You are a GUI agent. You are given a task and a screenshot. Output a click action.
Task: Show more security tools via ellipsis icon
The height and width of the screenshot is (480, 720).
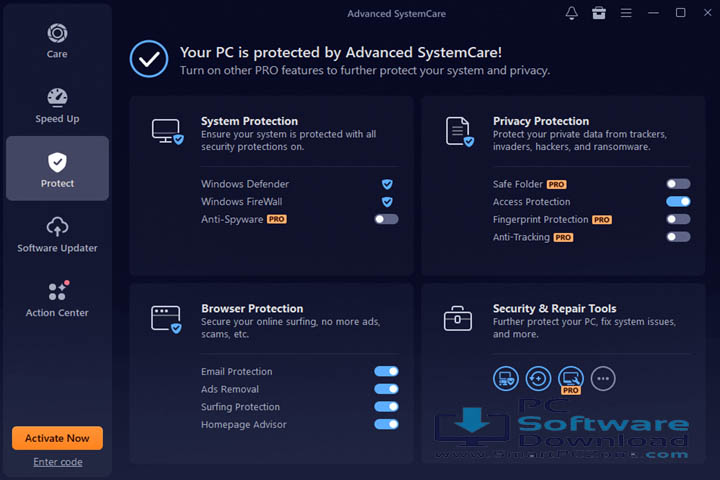(x=603, y=379)
